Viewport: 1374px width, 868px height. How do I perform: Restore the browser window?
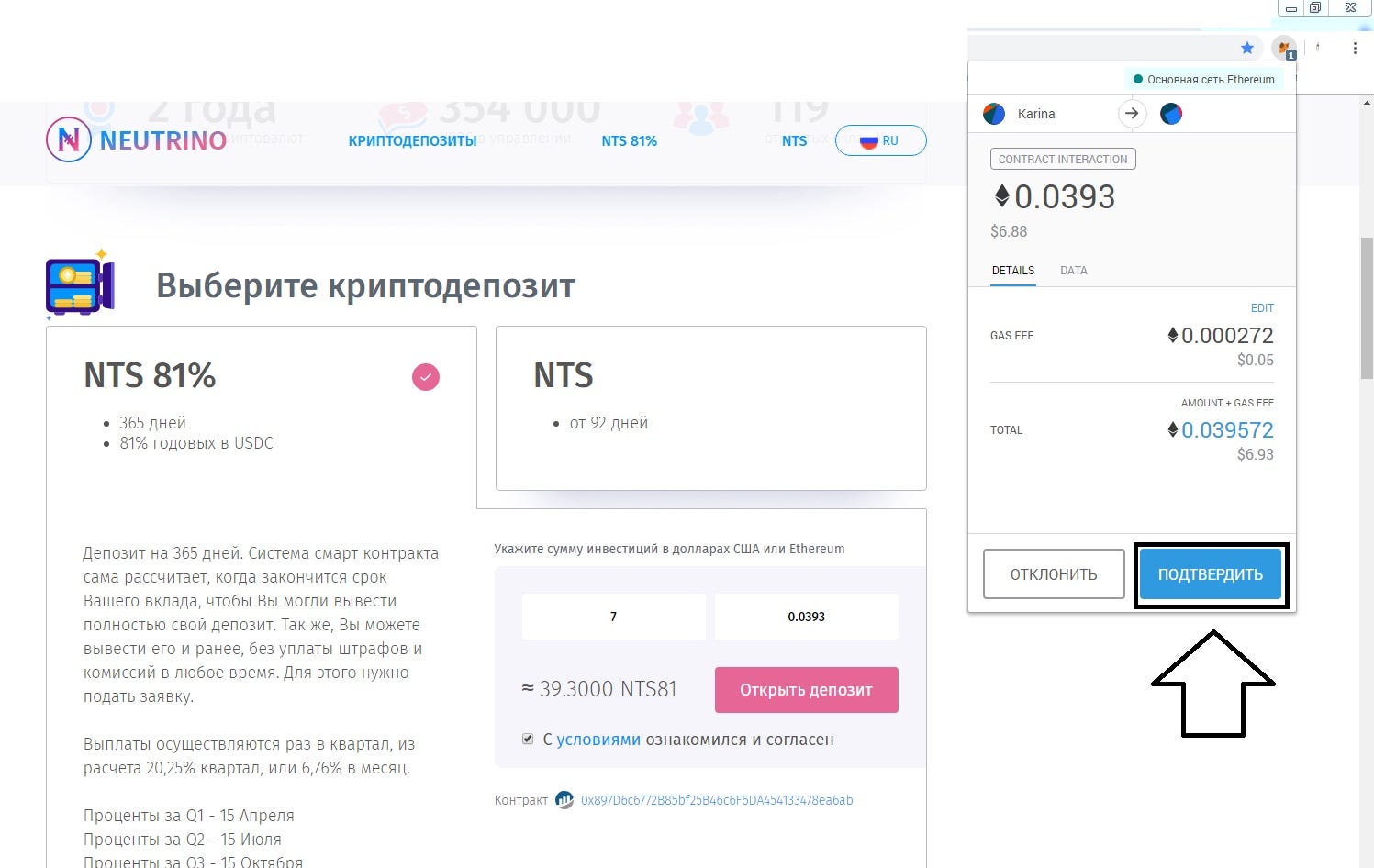pyautogui.click(x=1315, y=7)
